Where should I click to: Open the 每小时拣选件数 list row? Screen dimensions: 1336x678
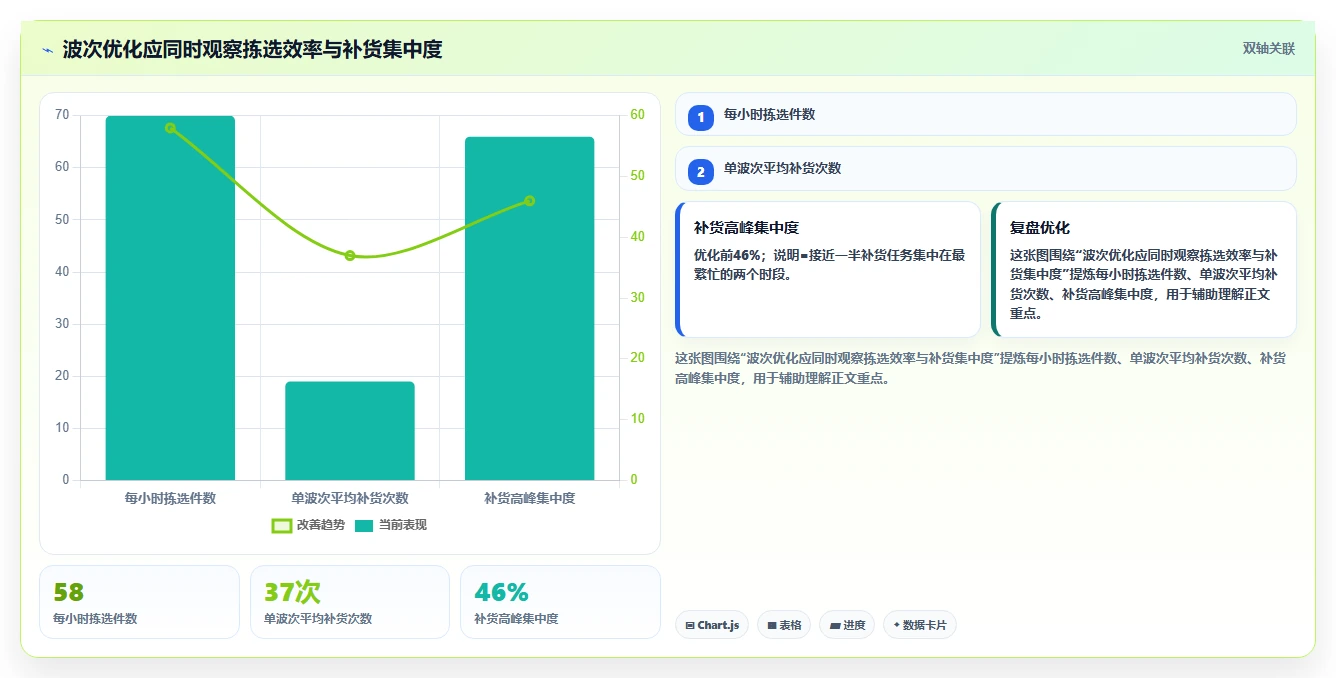click(x=985, y=114)
